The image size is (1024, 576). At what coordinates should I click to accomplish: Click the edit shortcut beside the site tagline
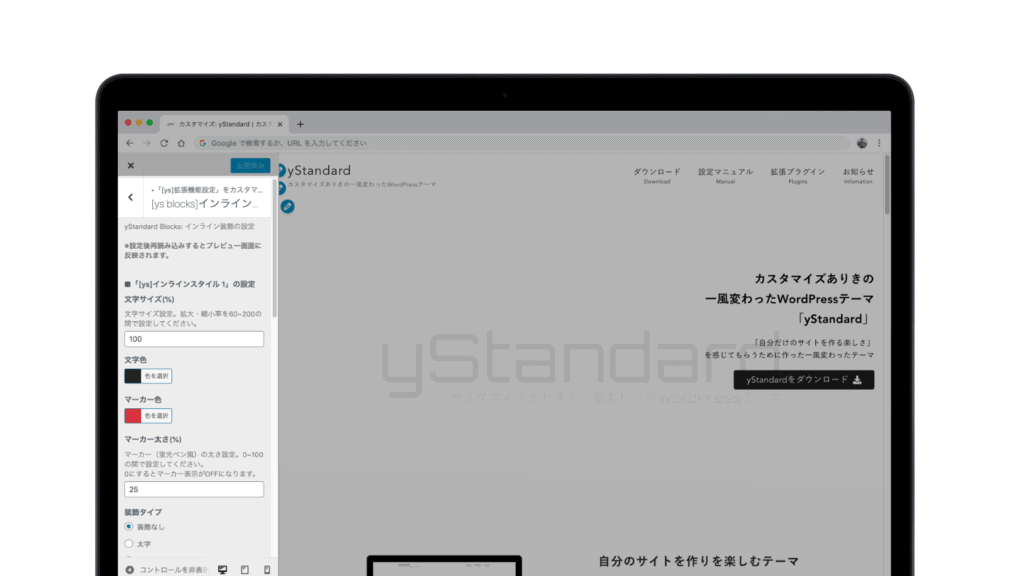[x=281, y=188]
